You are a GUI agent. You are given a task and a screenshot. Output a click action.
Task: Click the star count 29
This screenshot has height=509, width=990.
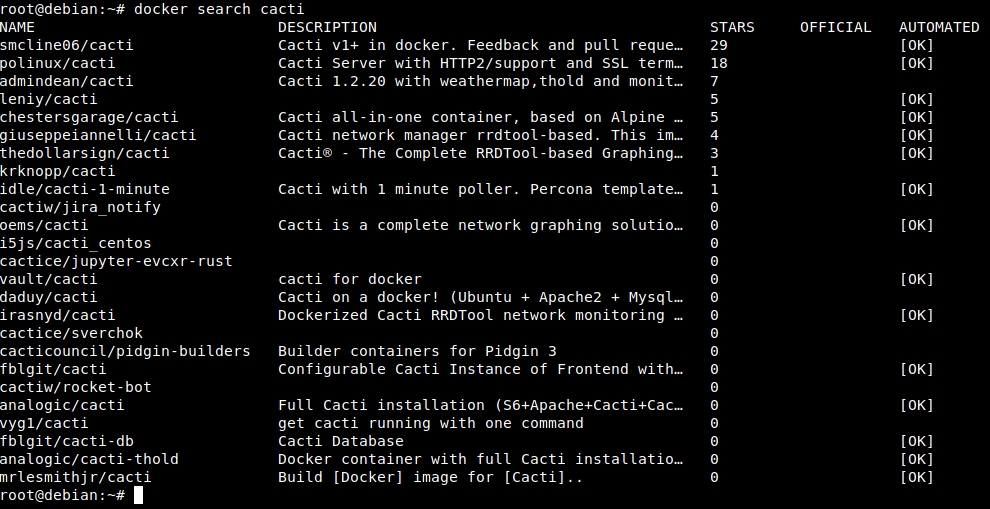coord(718,45)
